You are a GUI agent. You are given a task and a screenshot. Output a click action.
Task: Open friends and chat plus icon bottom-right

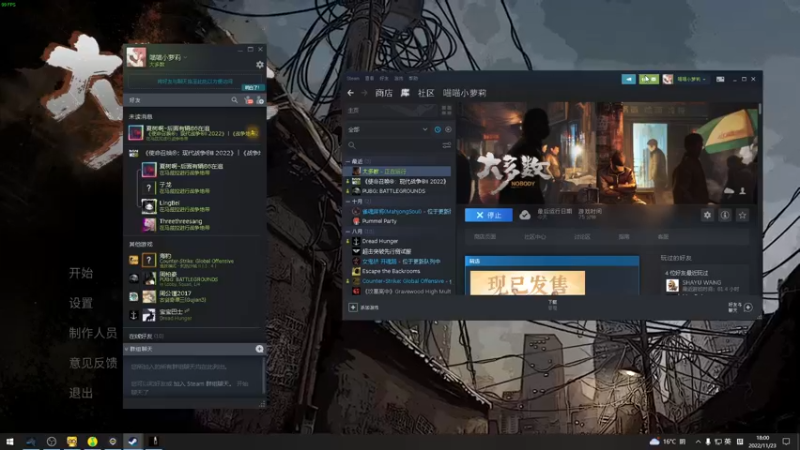748,307
